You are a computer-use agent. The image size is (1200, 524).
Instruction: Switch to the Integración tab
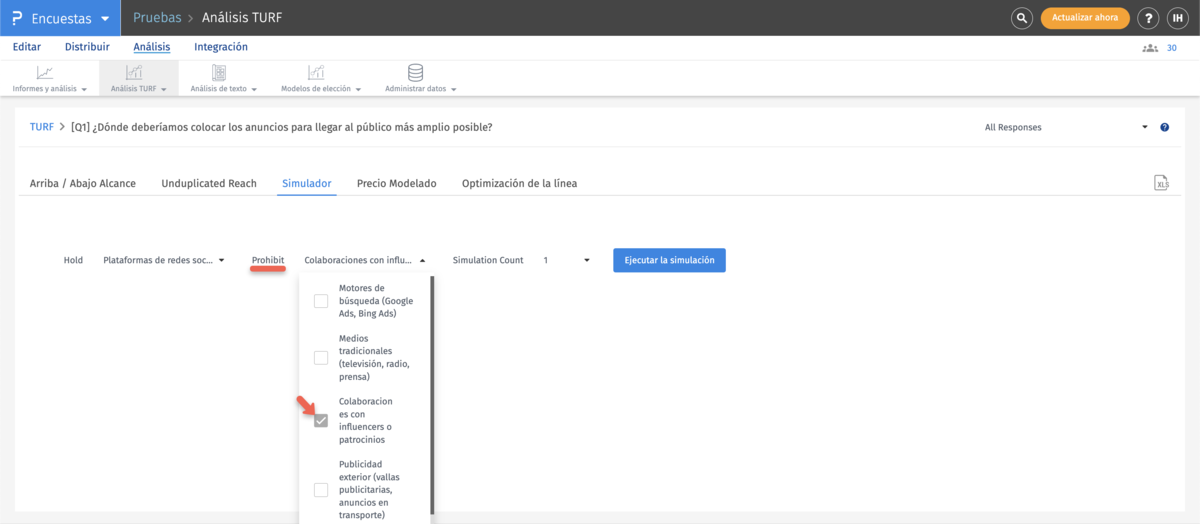tap(221, 47)
